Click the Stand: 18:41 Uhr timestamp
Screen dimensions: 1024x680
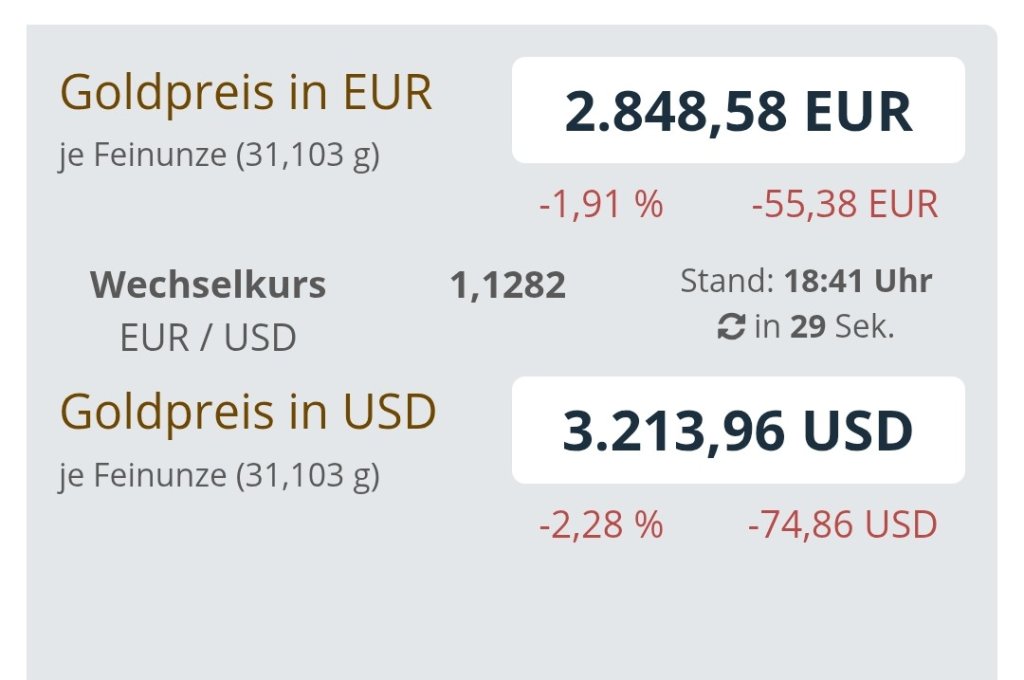click(x=806, y=281)
